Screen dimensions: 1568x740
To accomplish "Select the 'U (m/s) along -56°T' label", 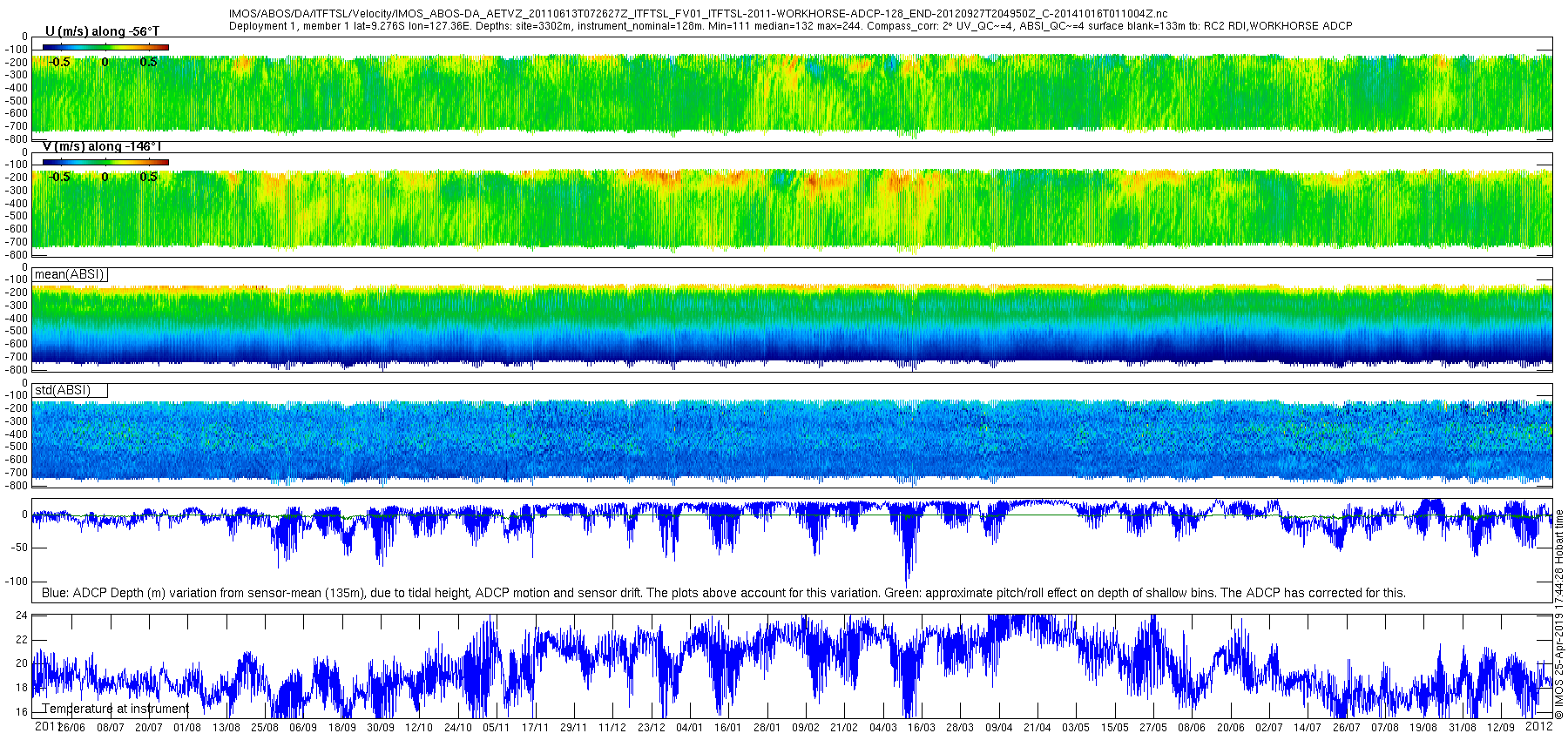I will pyautogui.click(x=102, y=31).
